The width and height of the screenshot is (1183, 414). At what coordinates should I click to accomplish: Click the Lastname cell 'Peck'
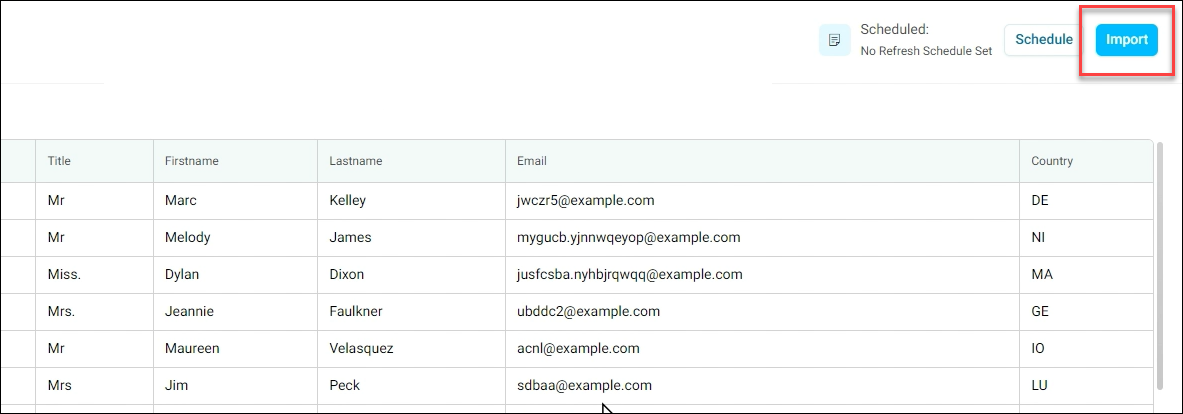[x=411, y=385]
